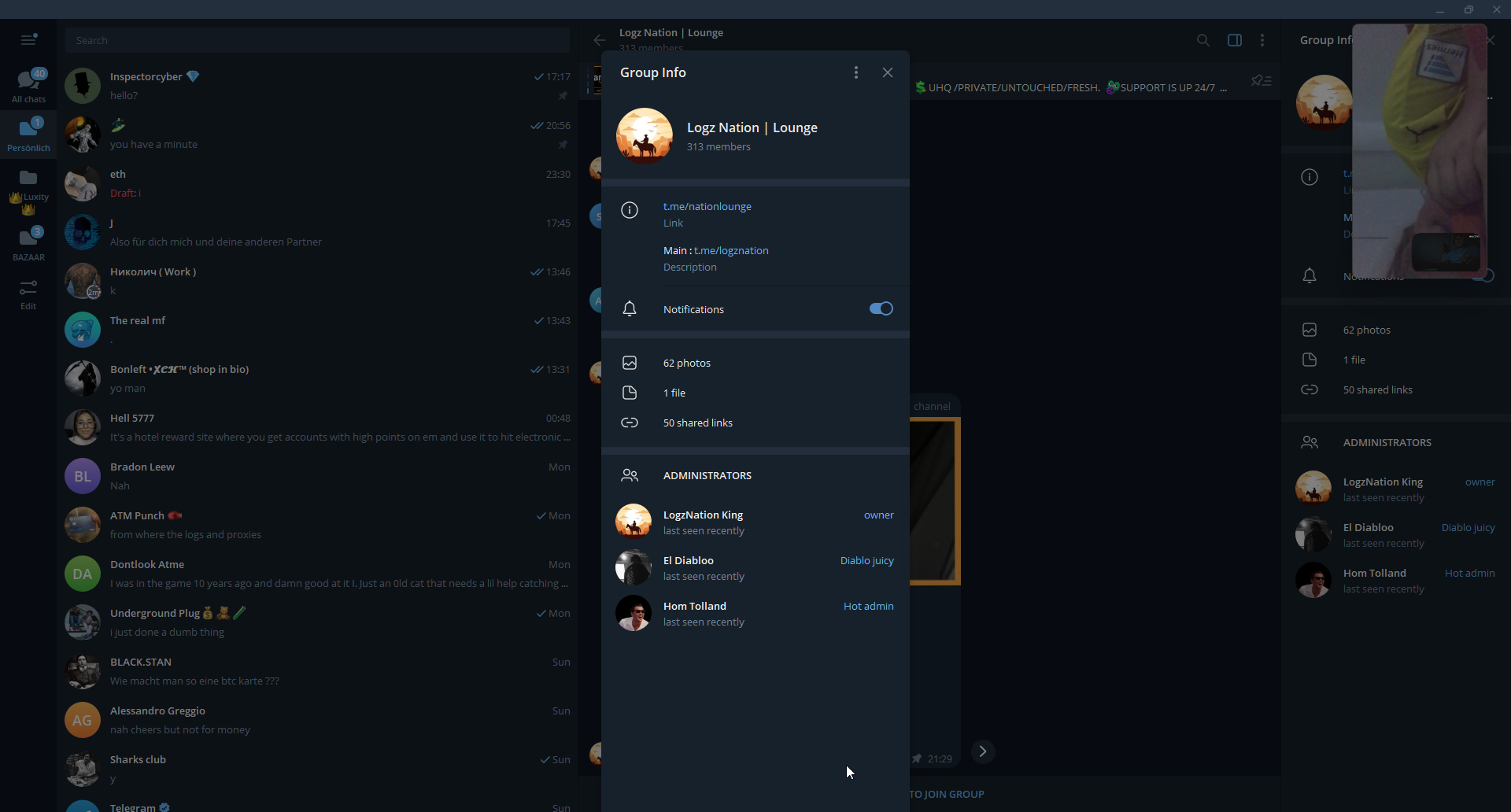
Task: Open chat header three-dot options menu
Action: pos(1262,40)
